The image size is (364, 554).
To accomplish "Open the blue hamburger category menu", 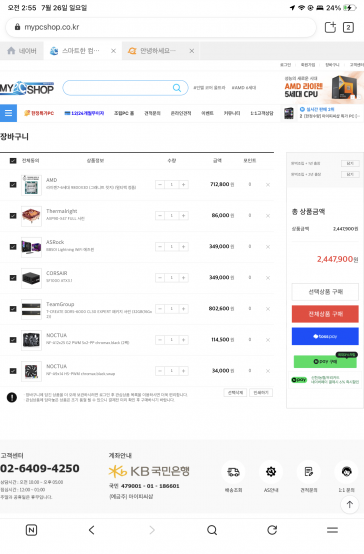I will coord(8,113).
